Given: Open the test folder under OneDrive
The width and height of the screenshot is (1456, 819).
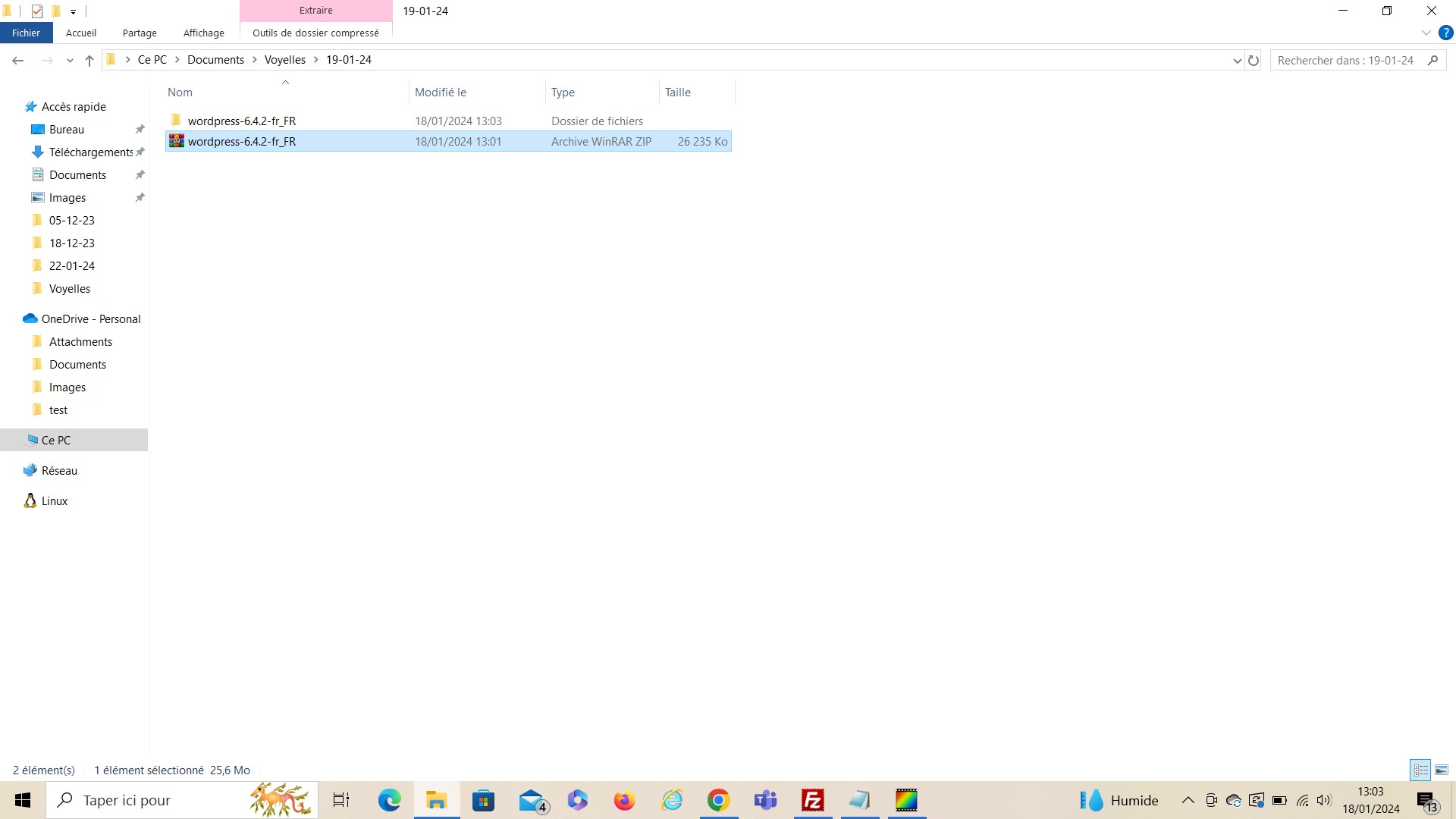Looking at the screenshot, I should click(x=58, y=410).
